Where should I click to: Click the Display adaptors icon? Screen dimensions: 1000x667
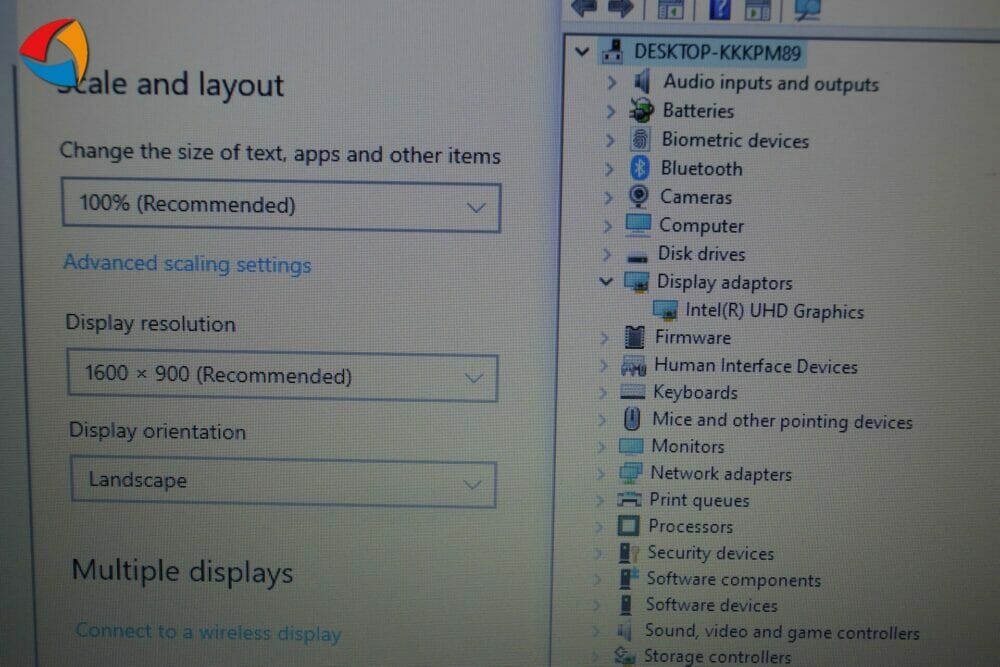click(x=636, y=281)
